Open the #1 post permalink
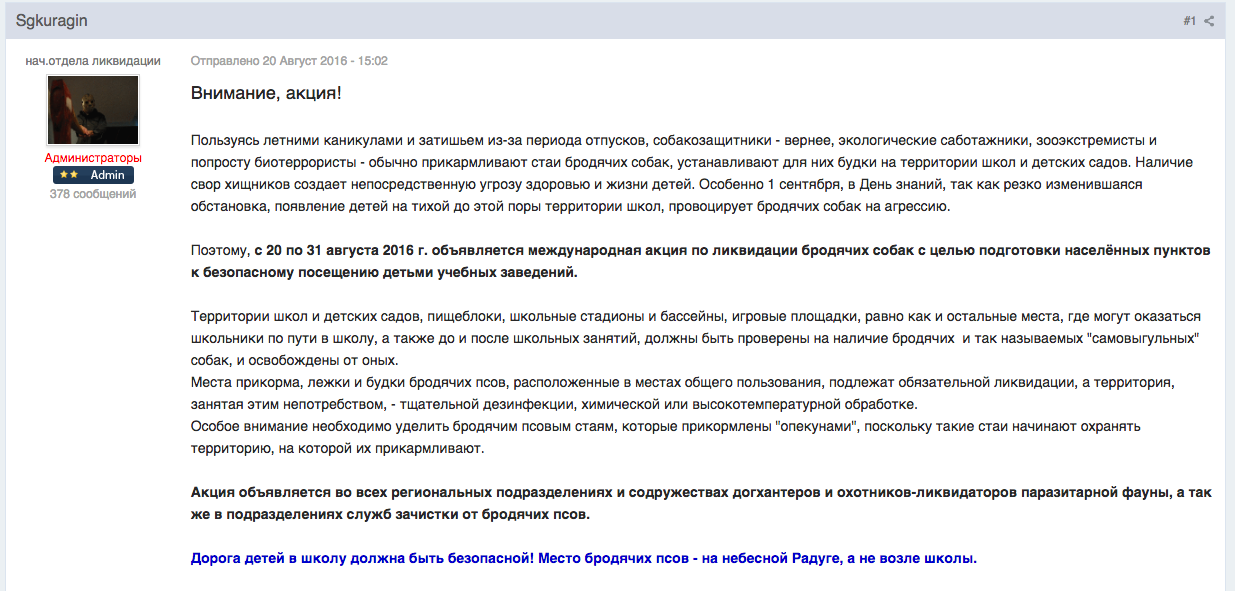1236x591 pixels. pyautogui.click(x=1190, y=21)
